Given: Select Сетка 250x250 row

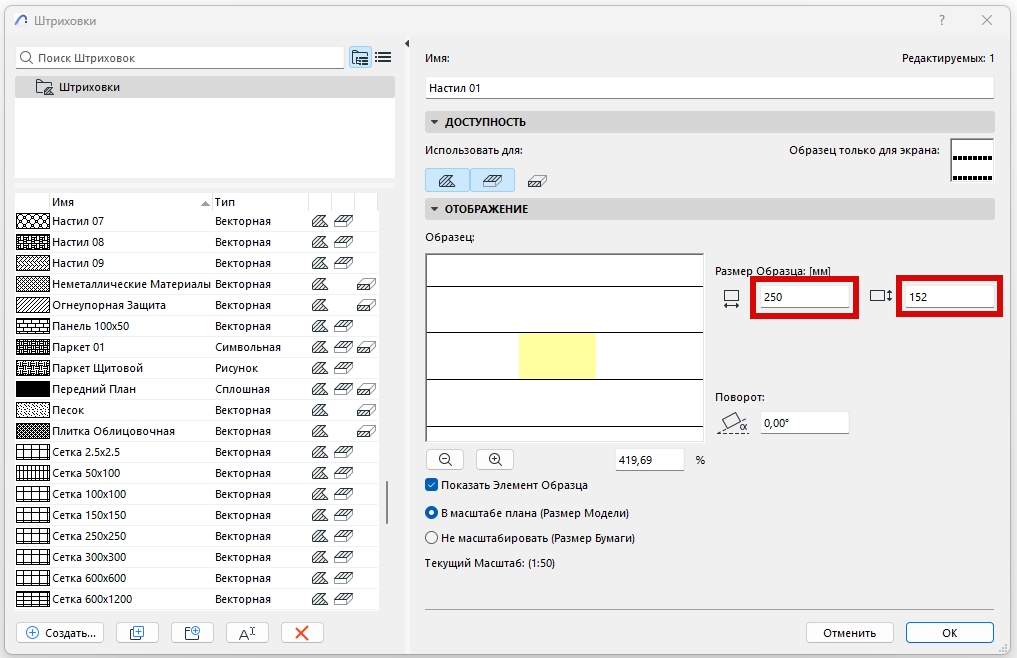Looking at the screenshot, I should 197,536.
